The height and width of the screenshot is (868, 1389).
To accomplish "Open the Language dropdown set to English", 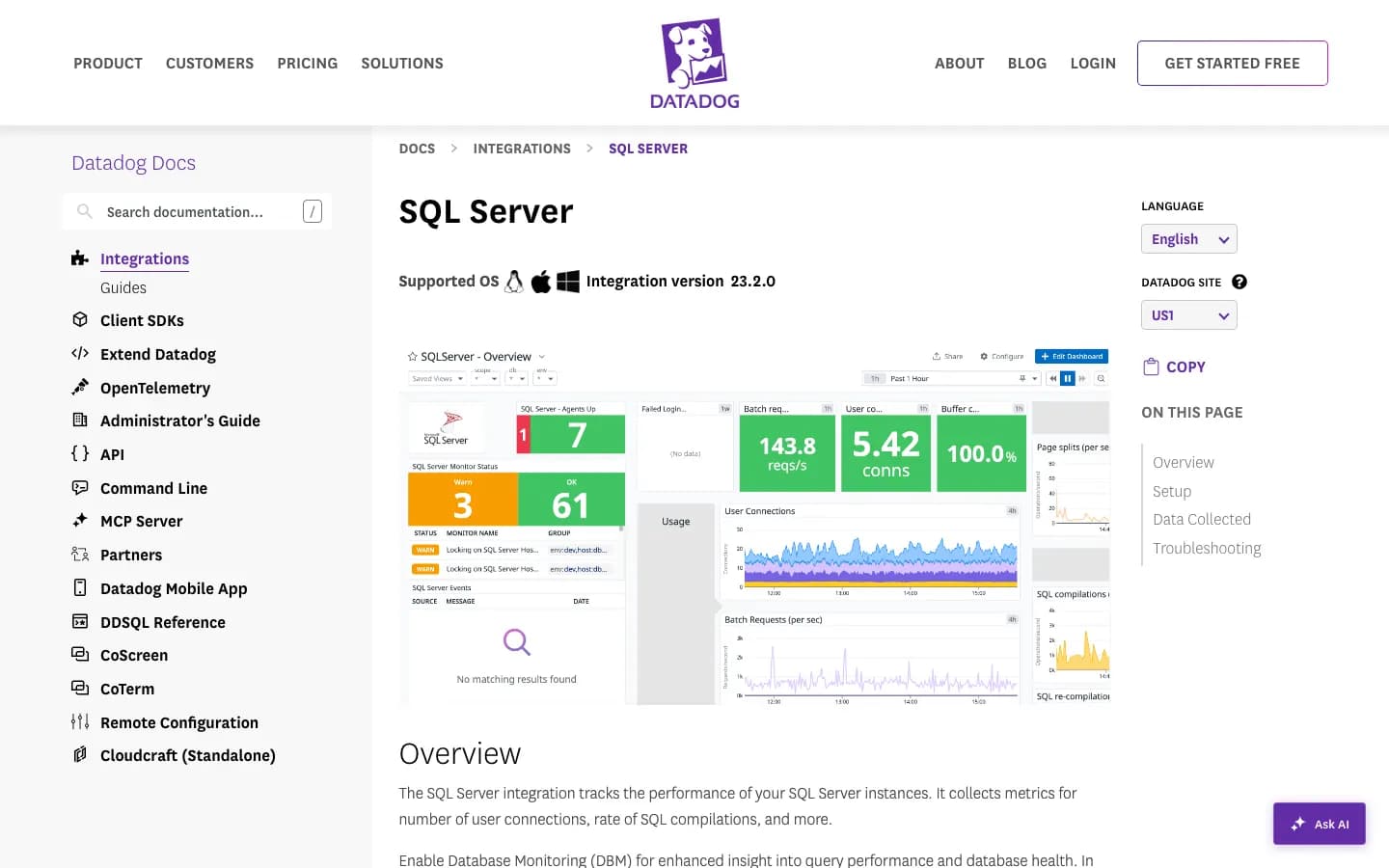I will (x=1189, y=238).
